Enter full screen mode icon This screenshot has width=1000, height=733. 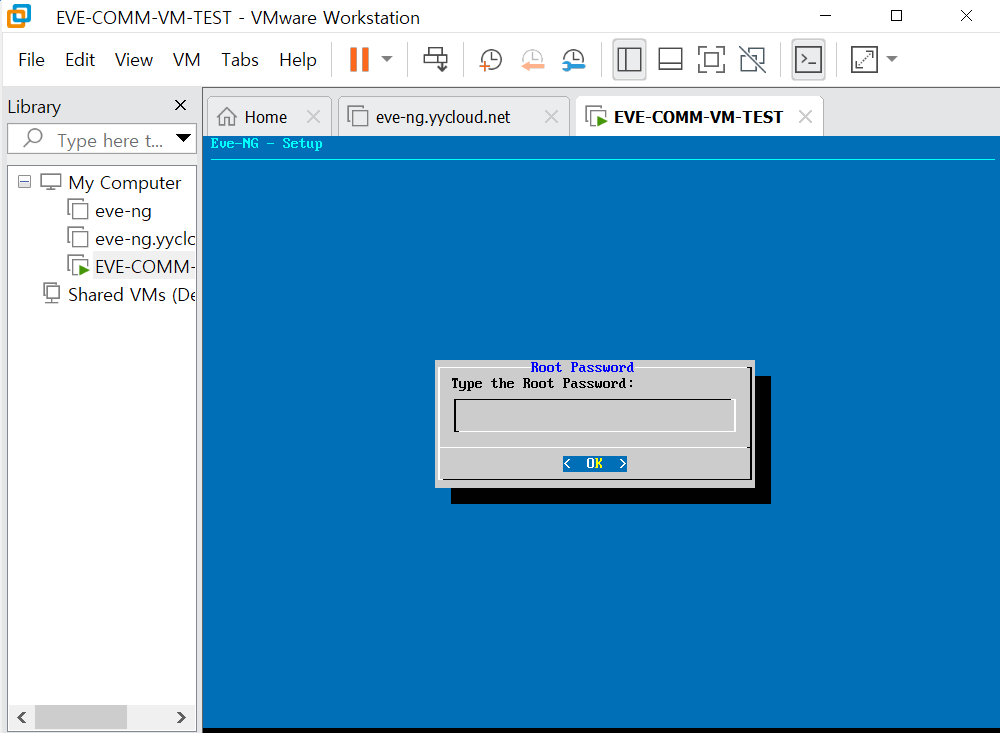[711, 59]
